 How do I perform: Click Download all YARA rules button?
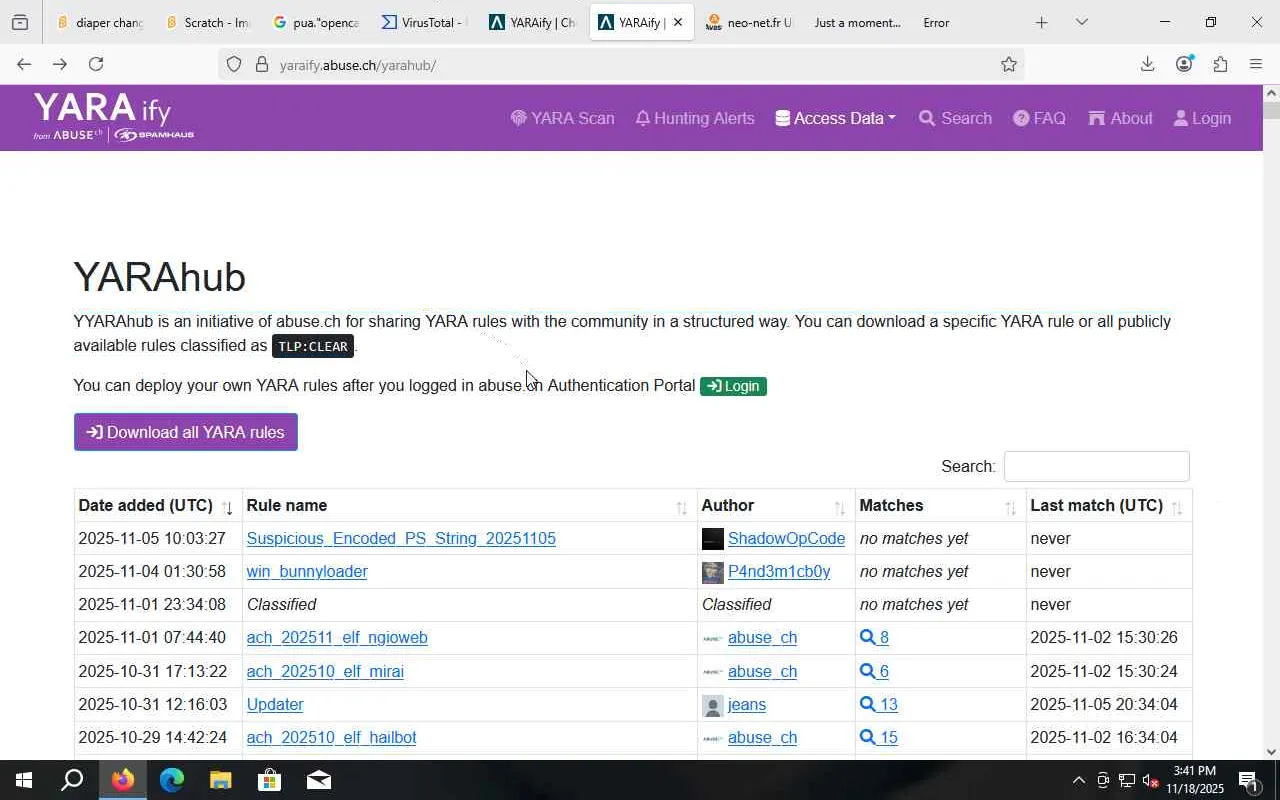click(186, 432)
